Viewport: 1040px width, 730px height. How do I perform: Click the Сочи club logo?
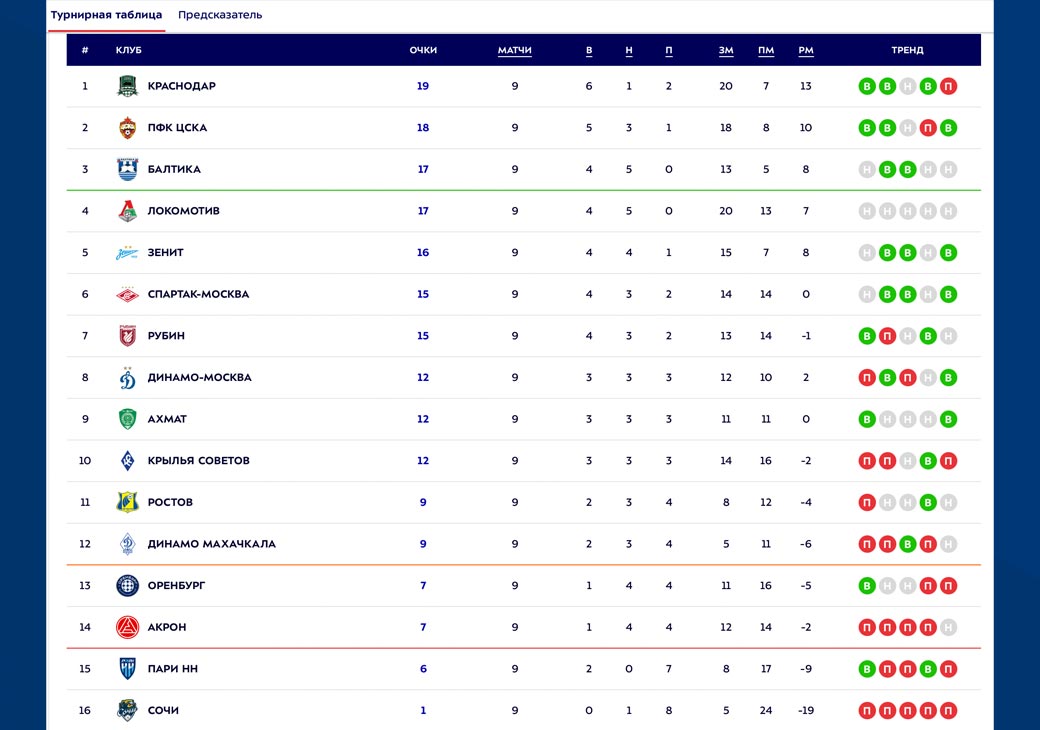click(127, 711)
